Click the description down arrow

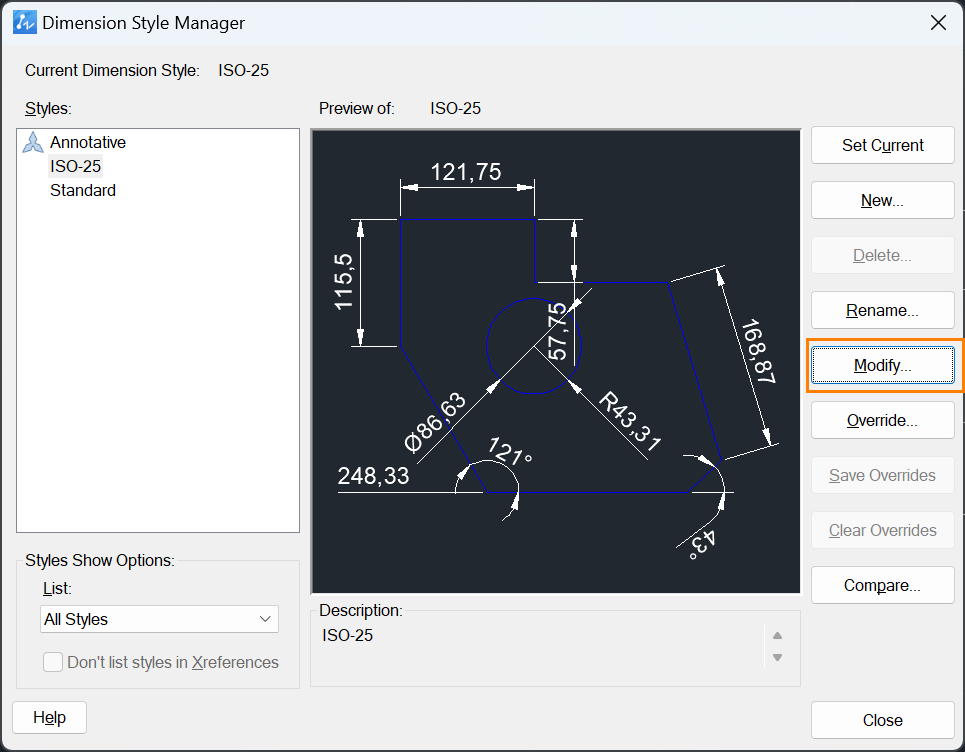coord(777,657)
